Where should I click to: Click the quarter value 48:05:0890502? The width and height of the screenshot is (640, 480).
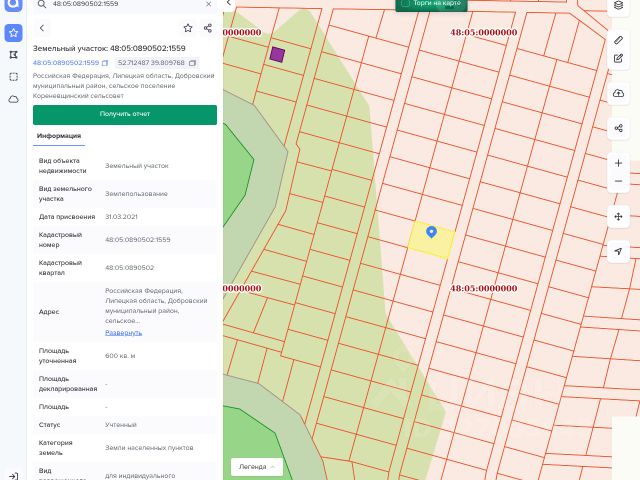click(129, 268)
